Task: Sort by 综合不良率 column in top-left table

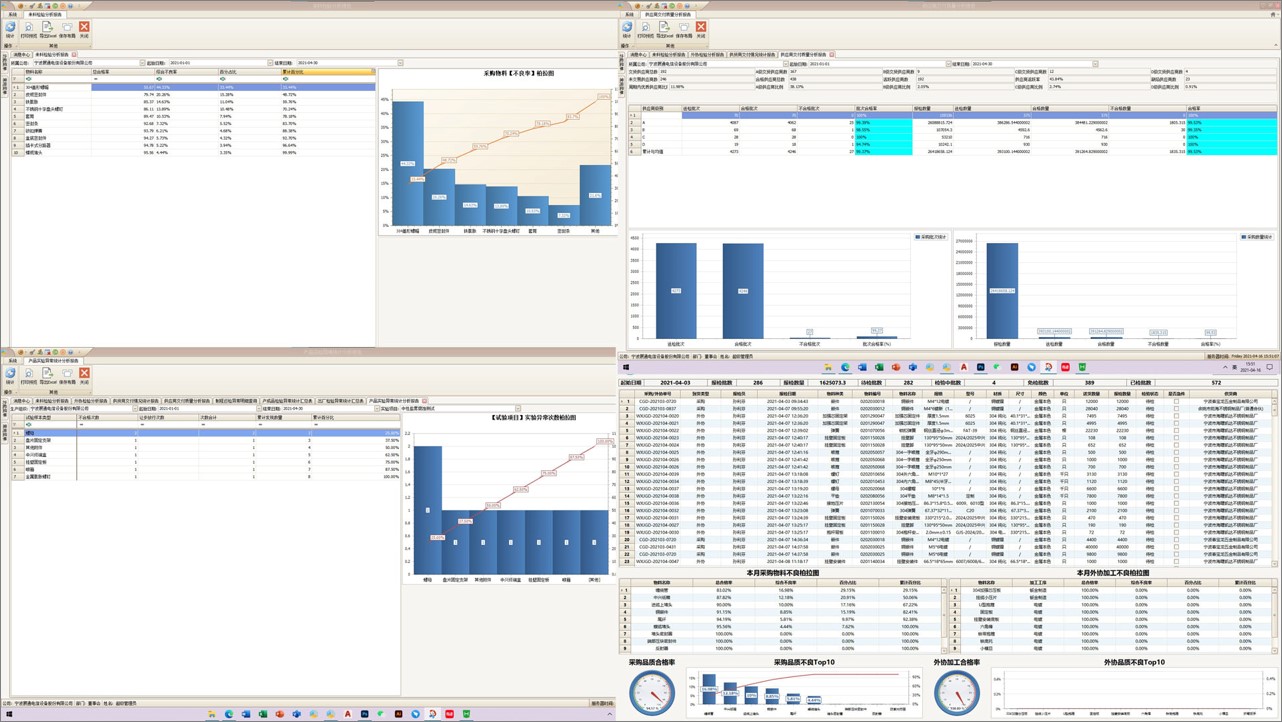Action: coord(186,72)
